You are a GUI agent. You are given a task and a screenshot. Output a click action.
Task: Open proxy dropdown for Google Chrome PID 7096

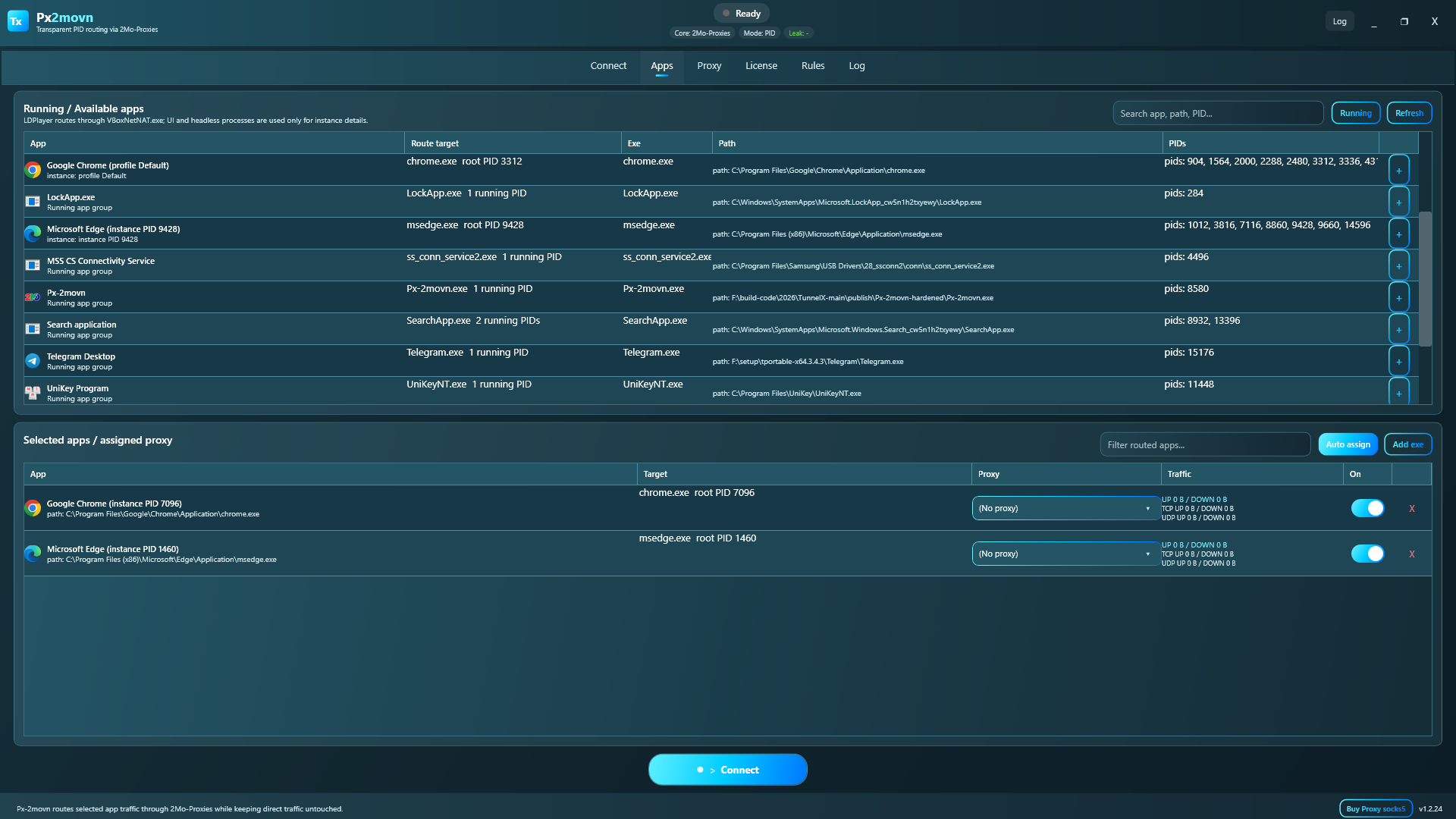click(x=1065, y=508)
